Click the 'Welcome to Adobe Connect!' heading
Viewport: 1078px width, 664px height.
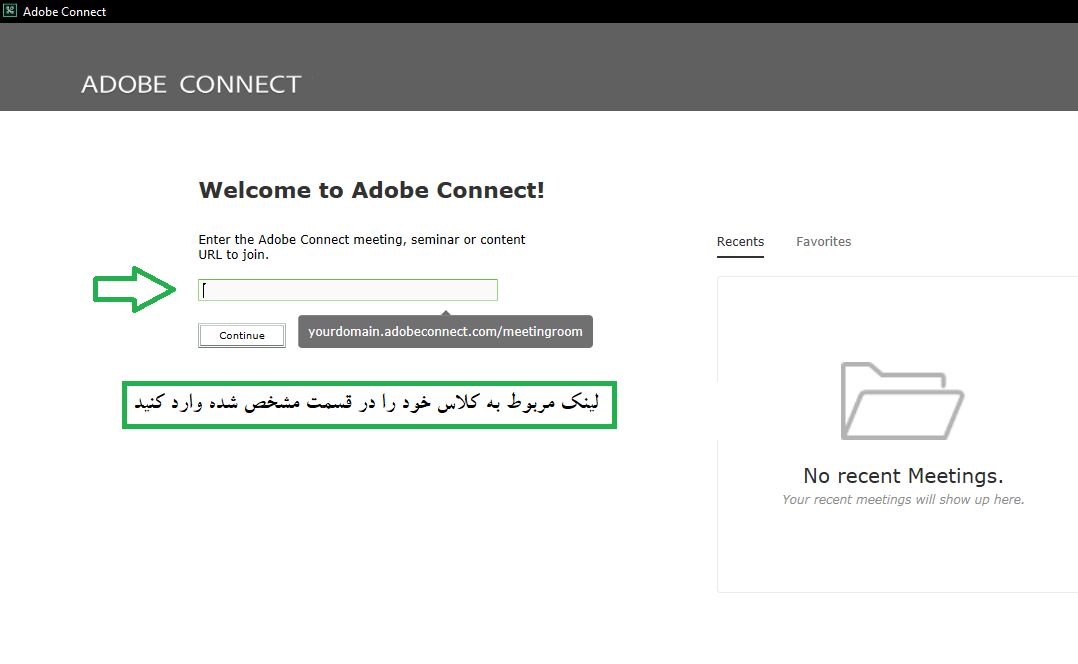click(x=371, y=190)
